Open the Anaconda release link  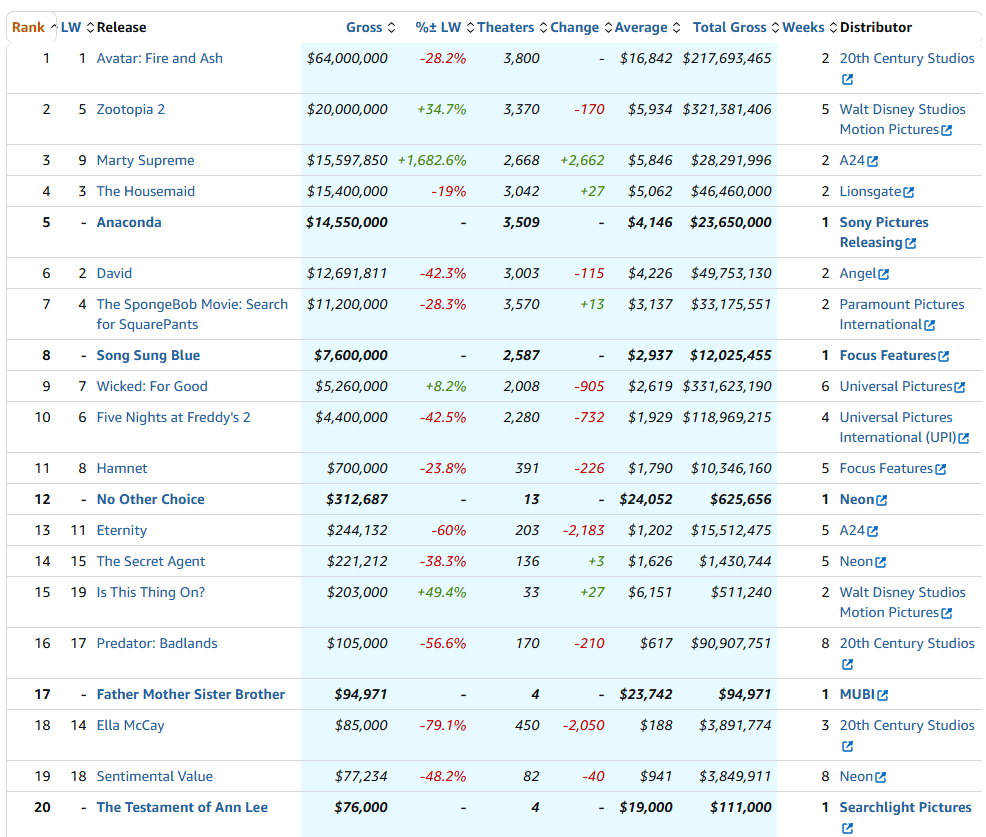coord(128,222)
